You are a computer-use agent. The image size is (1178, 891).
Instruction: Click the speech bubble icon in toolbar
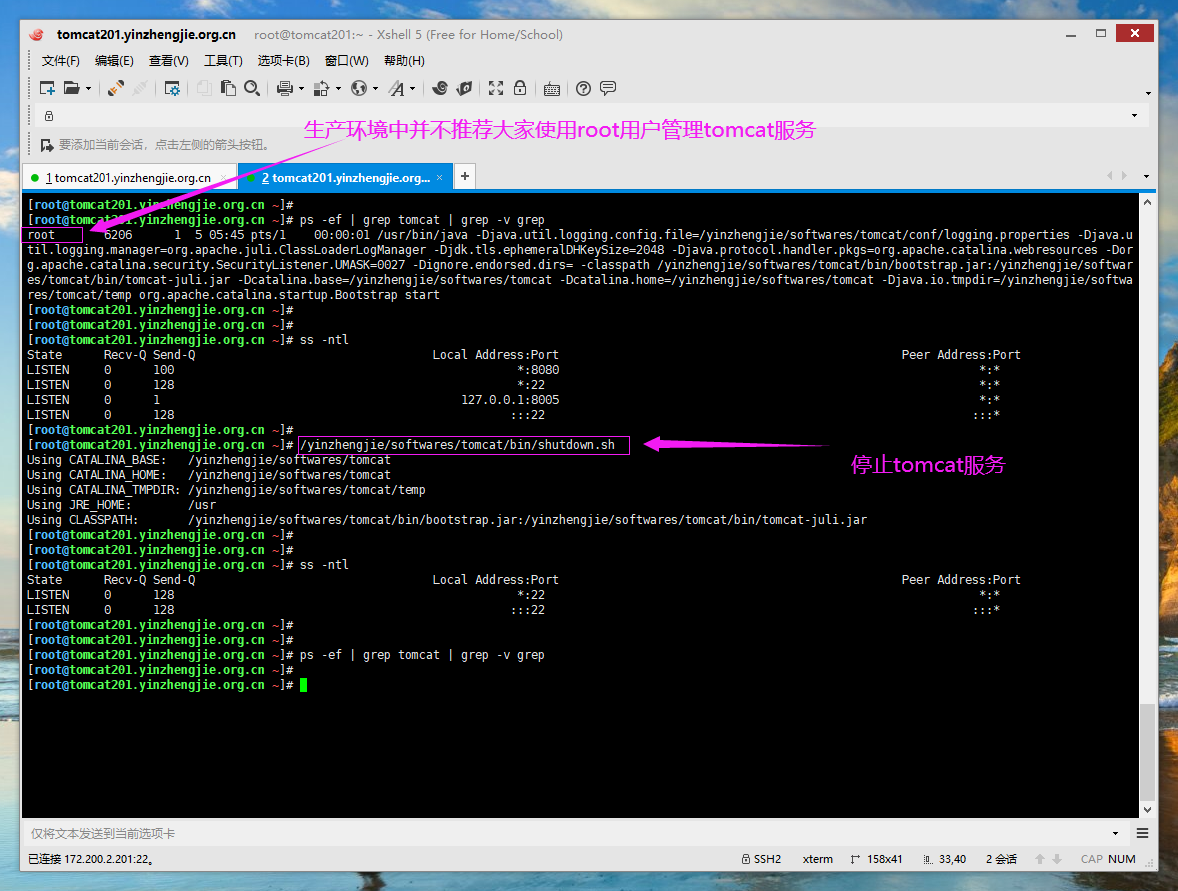pos(608,89)
